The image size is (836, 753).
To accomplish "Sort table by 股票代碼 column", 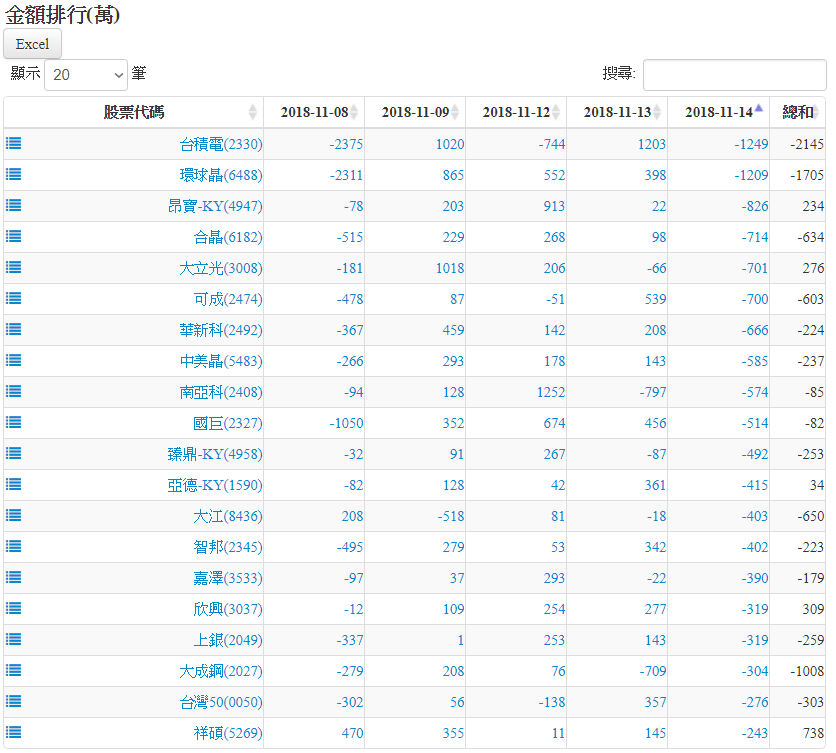I will 134,112.
